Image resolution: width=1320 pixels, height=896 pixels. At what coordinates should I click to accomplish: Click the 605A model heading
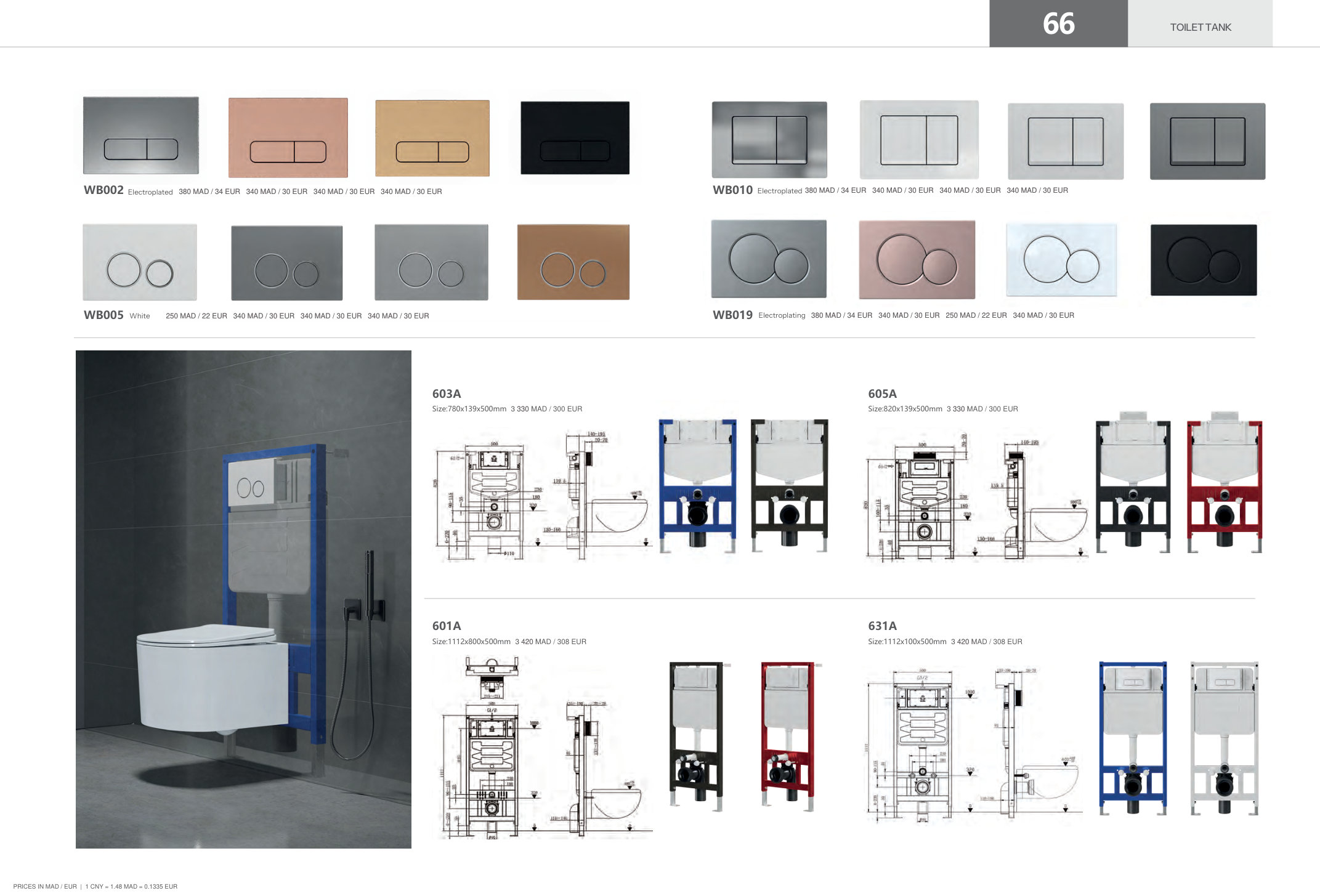(x=882, y=394)
